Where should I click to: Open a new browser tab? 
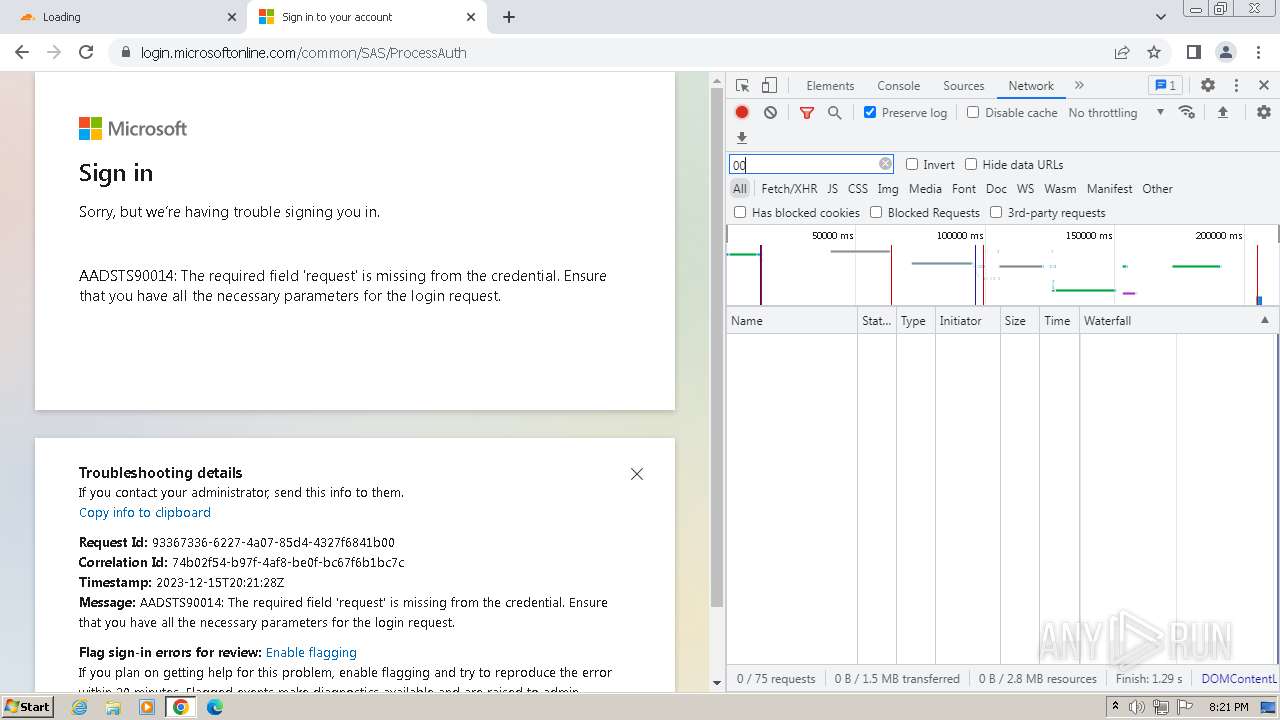(509, 17)
